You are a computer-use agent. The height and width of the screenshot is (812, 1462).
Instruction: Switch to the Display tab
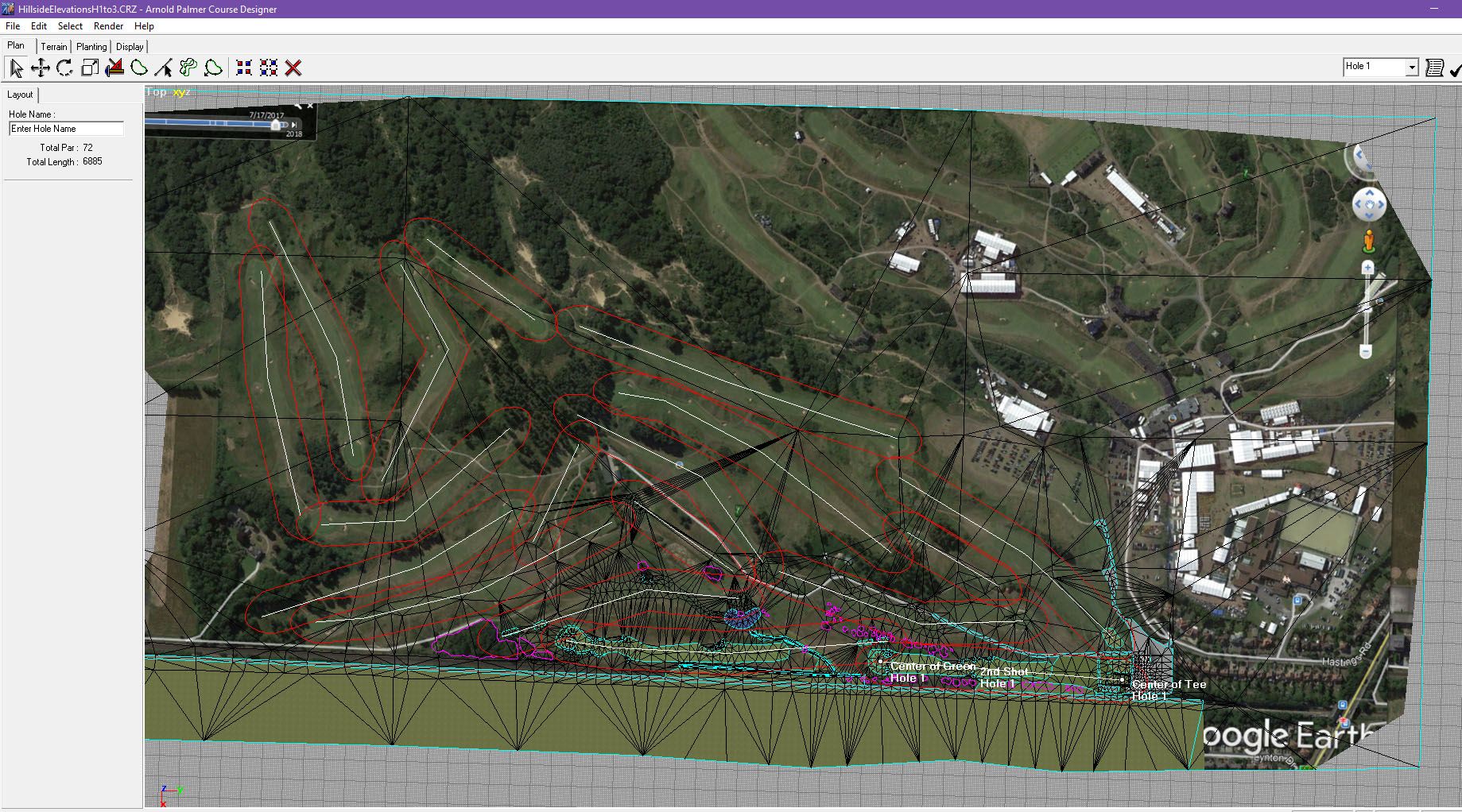pos(130,47)
